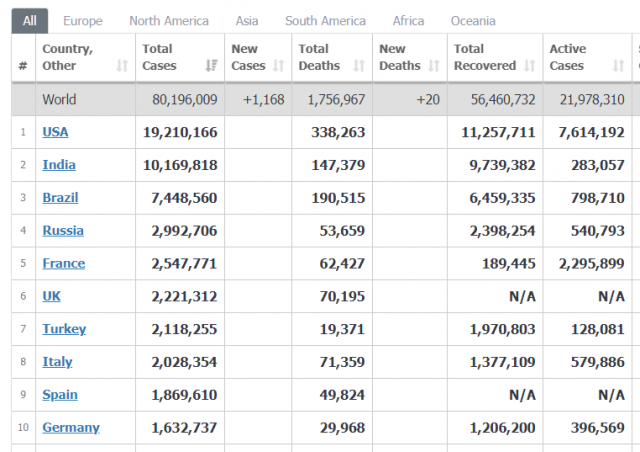The height and width of the screenshot is (452, 640).
Task: Follow the Brazil link
Action: tap(60, 198)
